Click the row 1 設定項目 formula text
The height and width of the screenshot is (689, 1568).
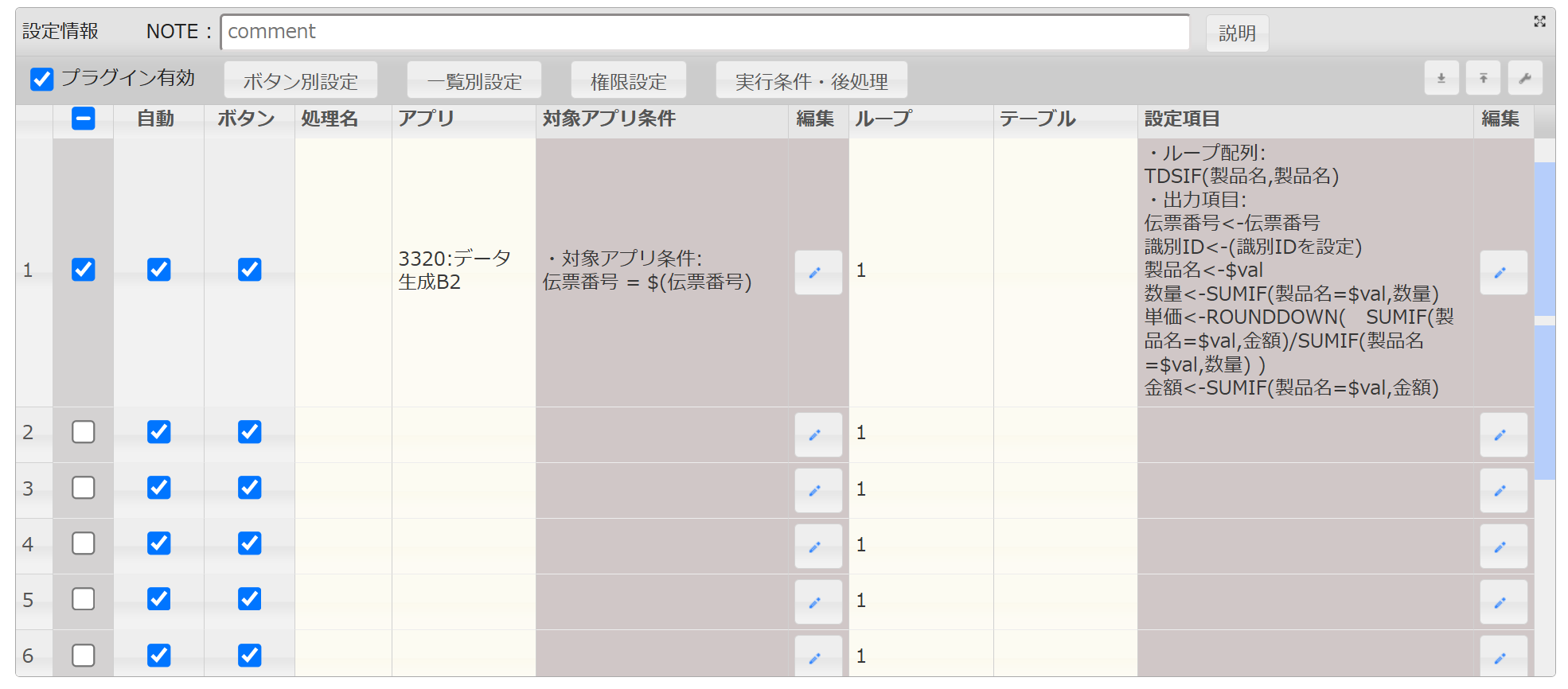(x=1300, y=271)
